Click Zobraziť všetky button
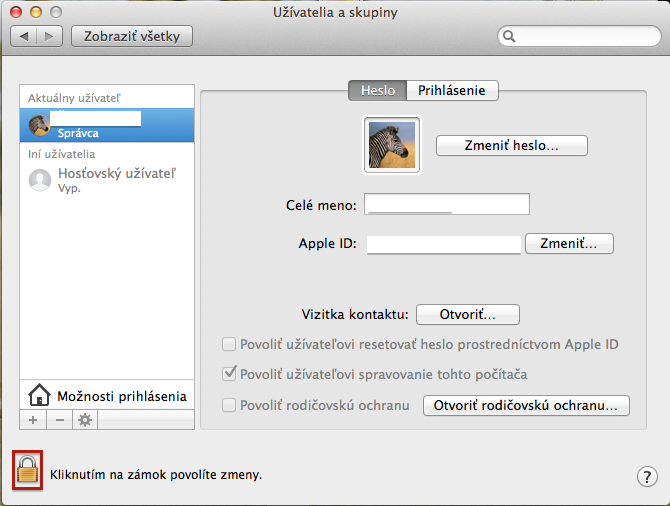The width and height of the screenshot is (670, 506). (x=132, y=36)
